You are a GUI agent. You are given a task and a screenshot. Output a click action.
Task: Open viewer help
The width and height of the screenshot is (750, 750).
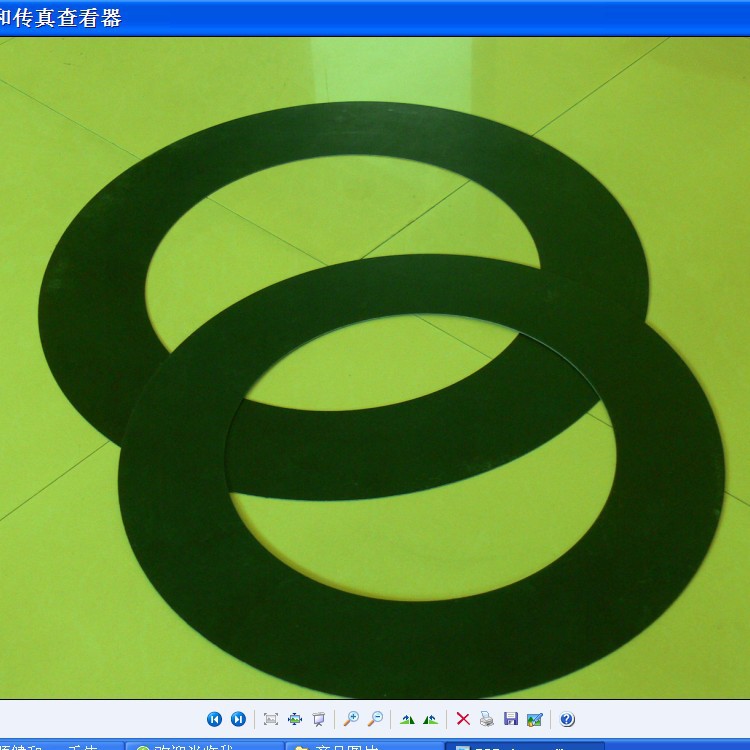pos(567,719)
